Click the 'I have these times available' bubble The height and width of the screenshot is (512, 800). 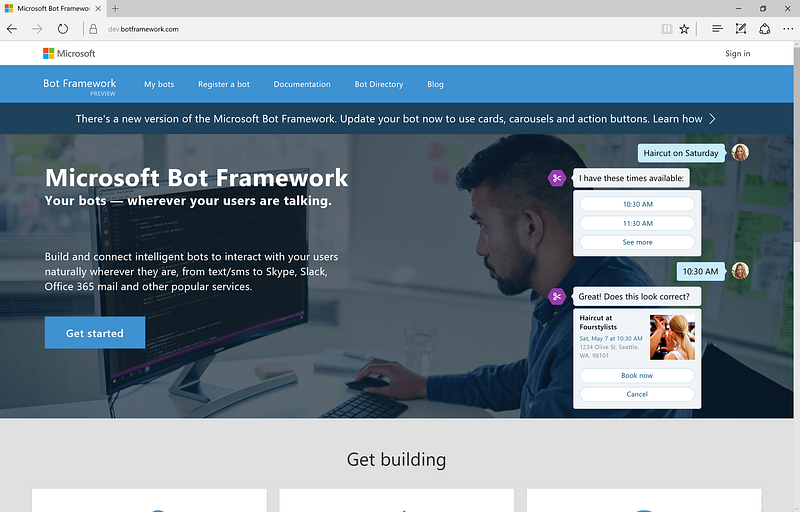[x=631, y=178]
